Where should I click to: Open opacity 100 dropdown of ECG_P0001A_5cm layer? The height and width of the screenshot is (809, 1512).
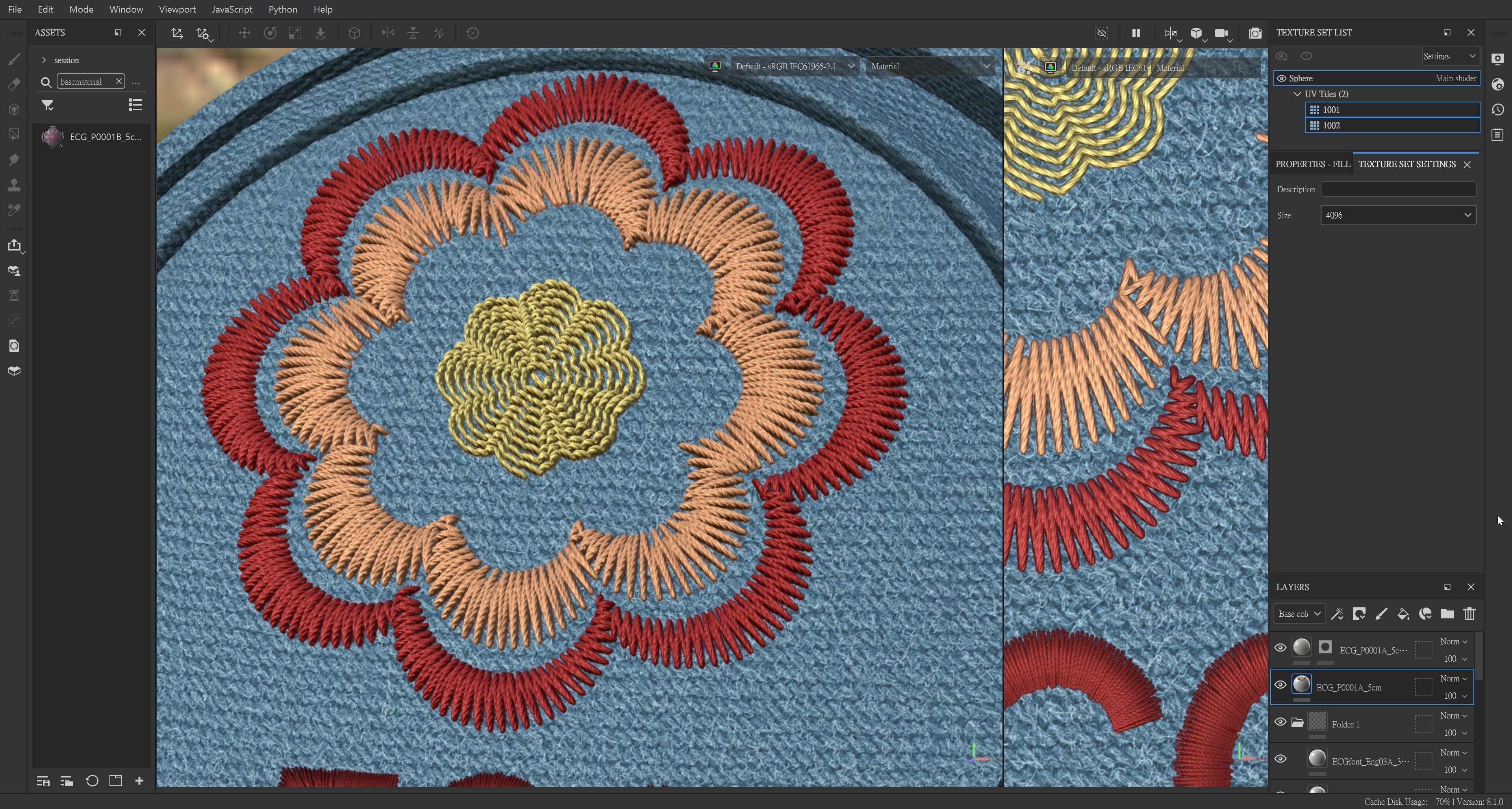1455,696
